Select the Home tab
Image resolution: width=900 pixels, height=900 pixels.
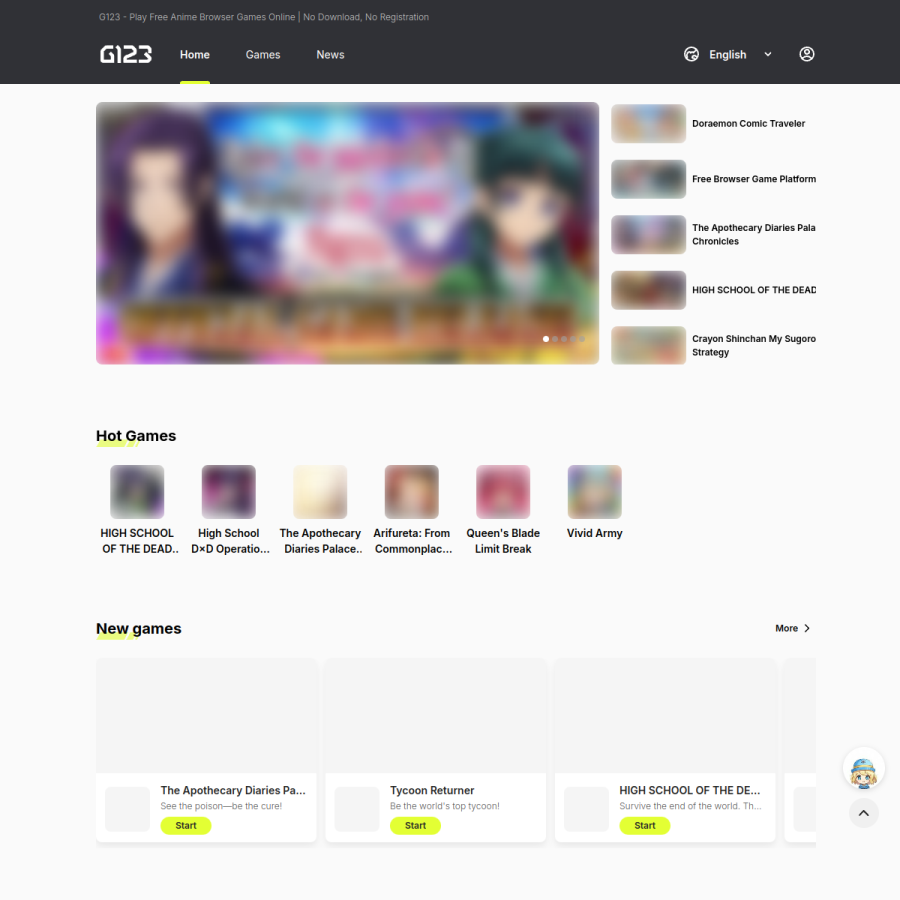tap(195, 55)
